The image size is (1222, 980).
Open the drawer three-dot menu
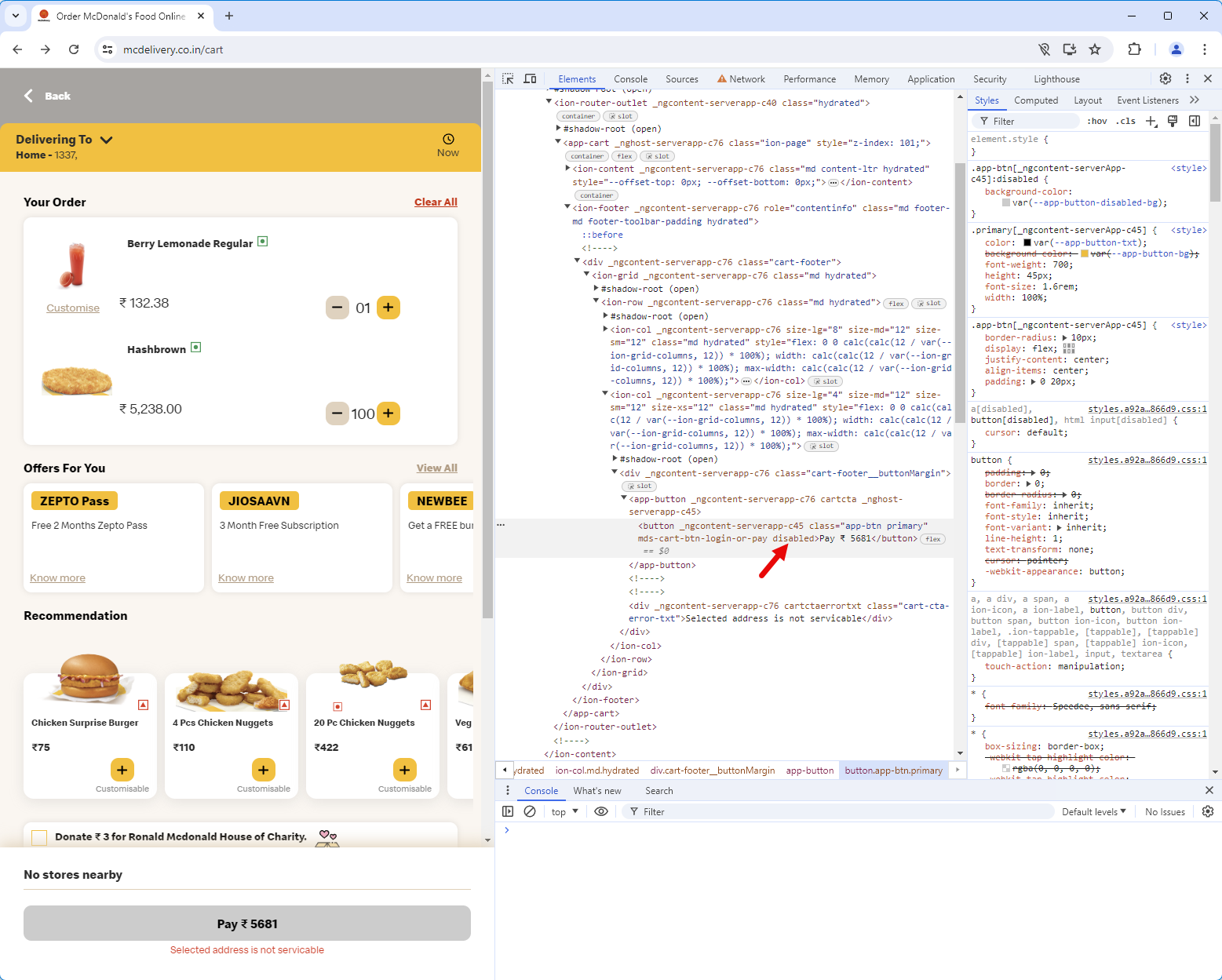[x=508, y=790]
